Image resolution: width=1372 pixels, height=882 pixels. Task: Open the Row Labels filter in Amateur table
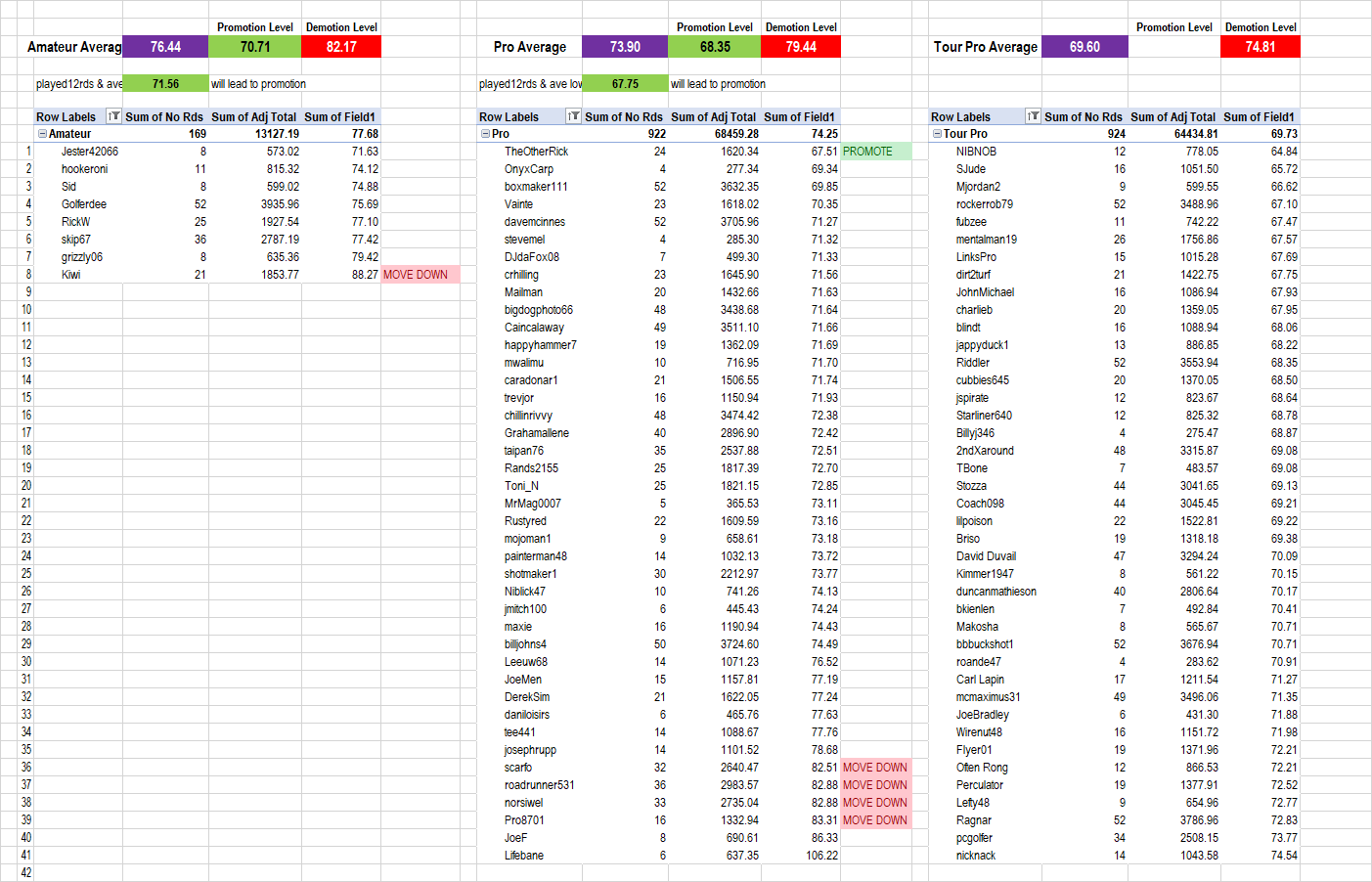coord(113,116)
